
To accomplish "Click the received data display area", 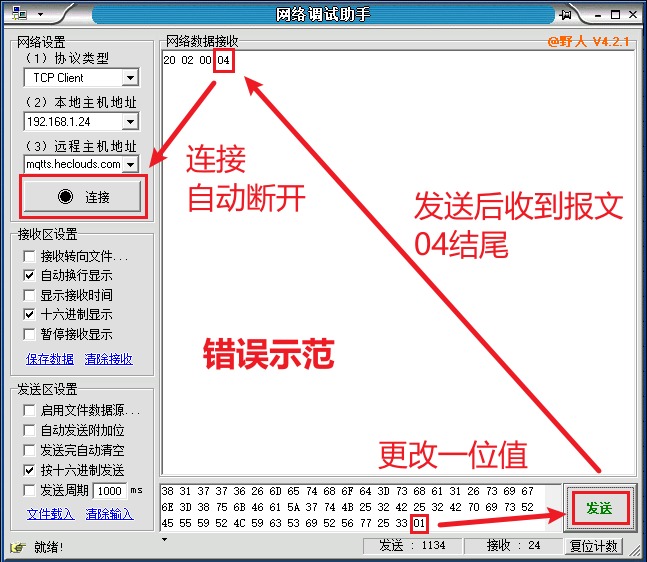I will (398, 262).
